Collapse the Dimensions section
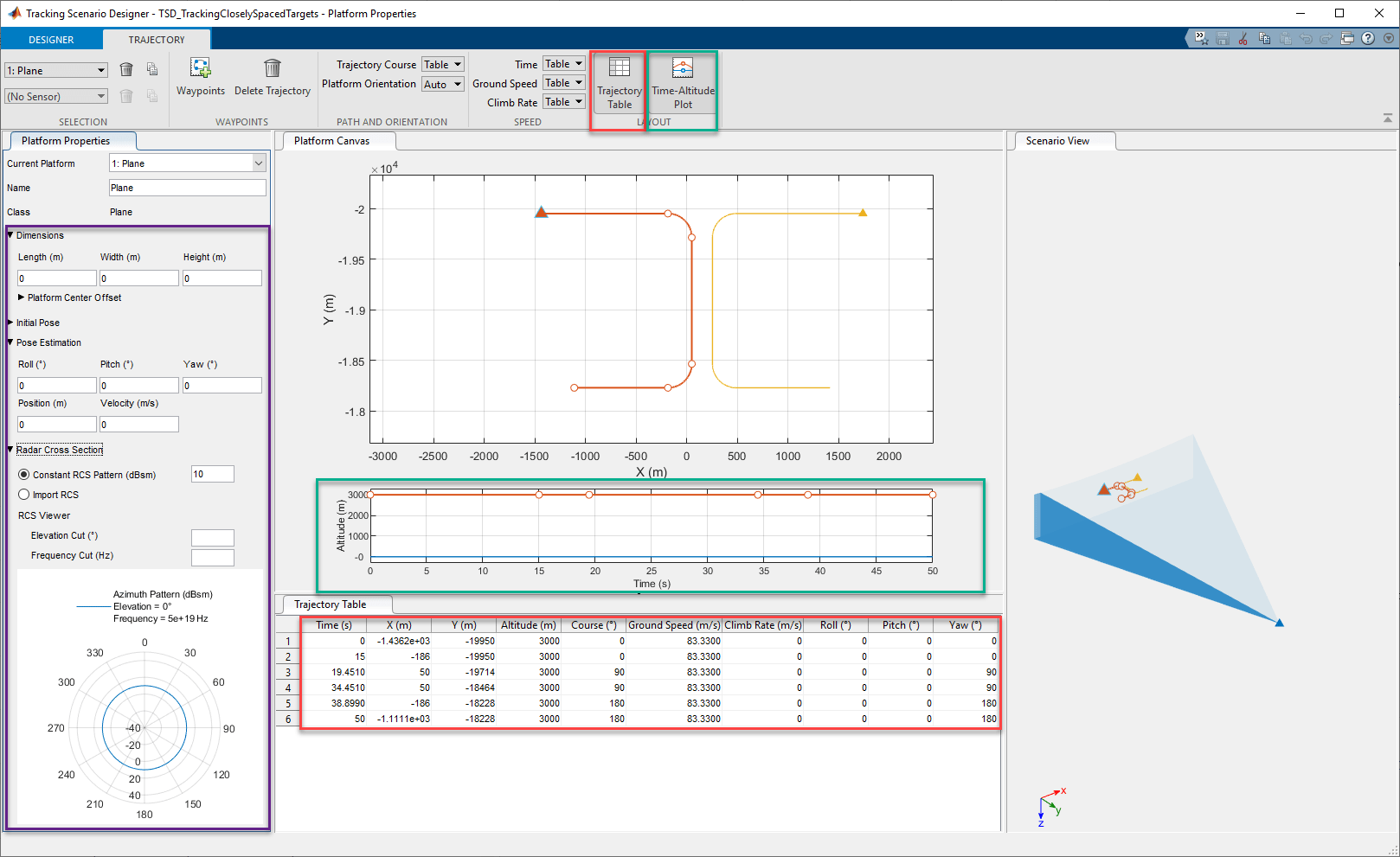The width and height of the screenshot is (1400, 857). (x=10, y=234)
